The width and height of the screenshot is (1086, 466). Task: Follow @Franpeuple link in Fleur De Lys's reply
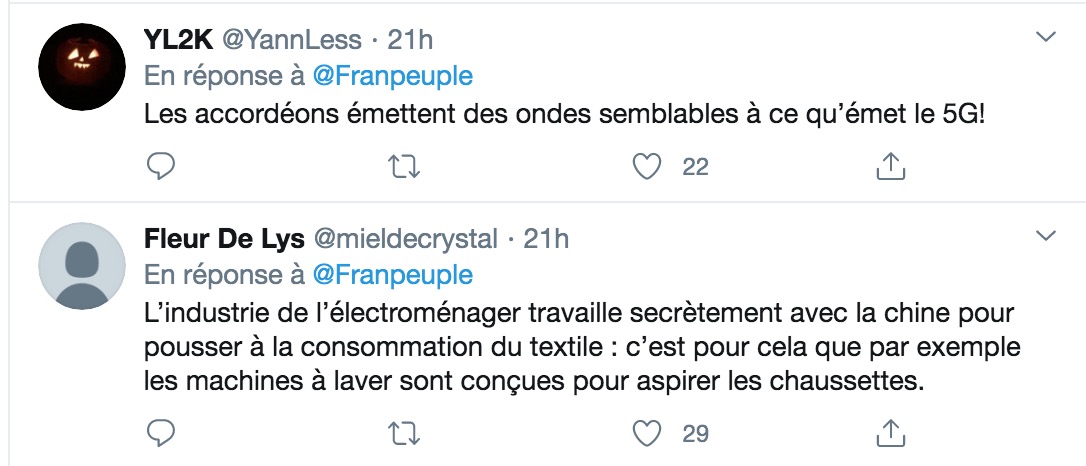click(x=393, y=276)
